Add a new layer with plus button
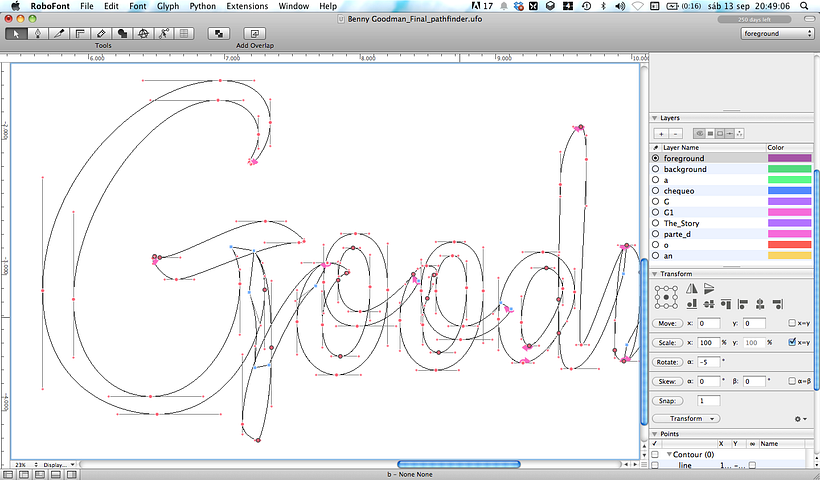 coord(660,133)
